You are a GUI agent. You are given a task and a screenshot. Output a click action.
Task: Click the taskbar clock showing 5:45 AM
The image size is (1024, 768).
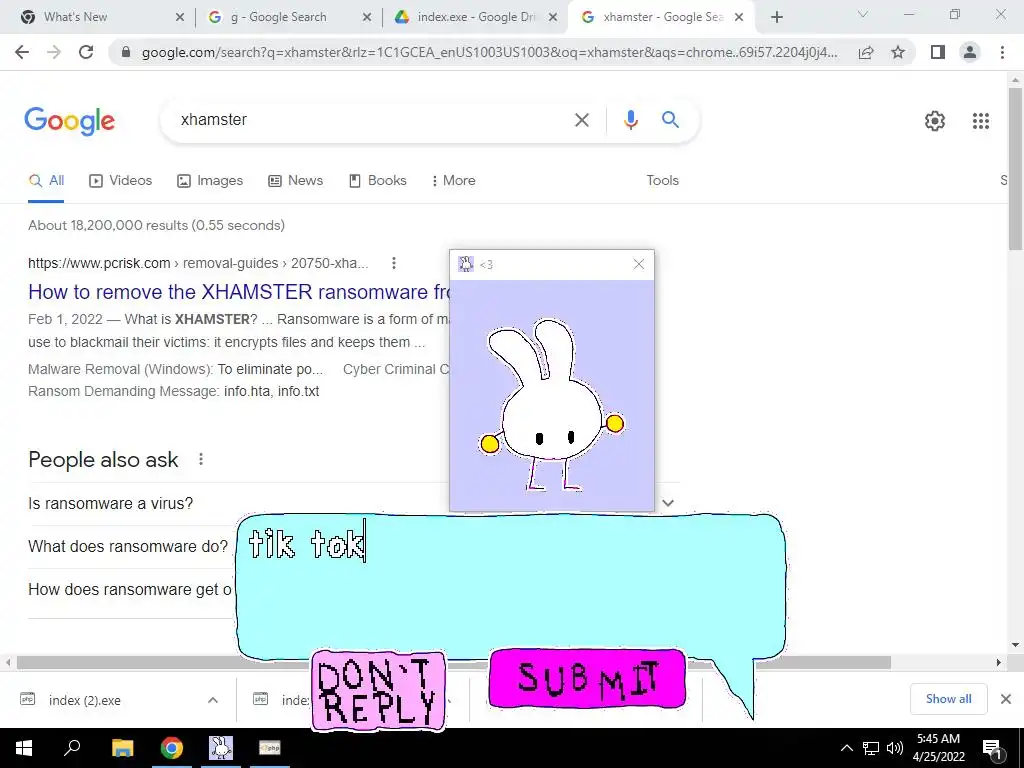938,748
